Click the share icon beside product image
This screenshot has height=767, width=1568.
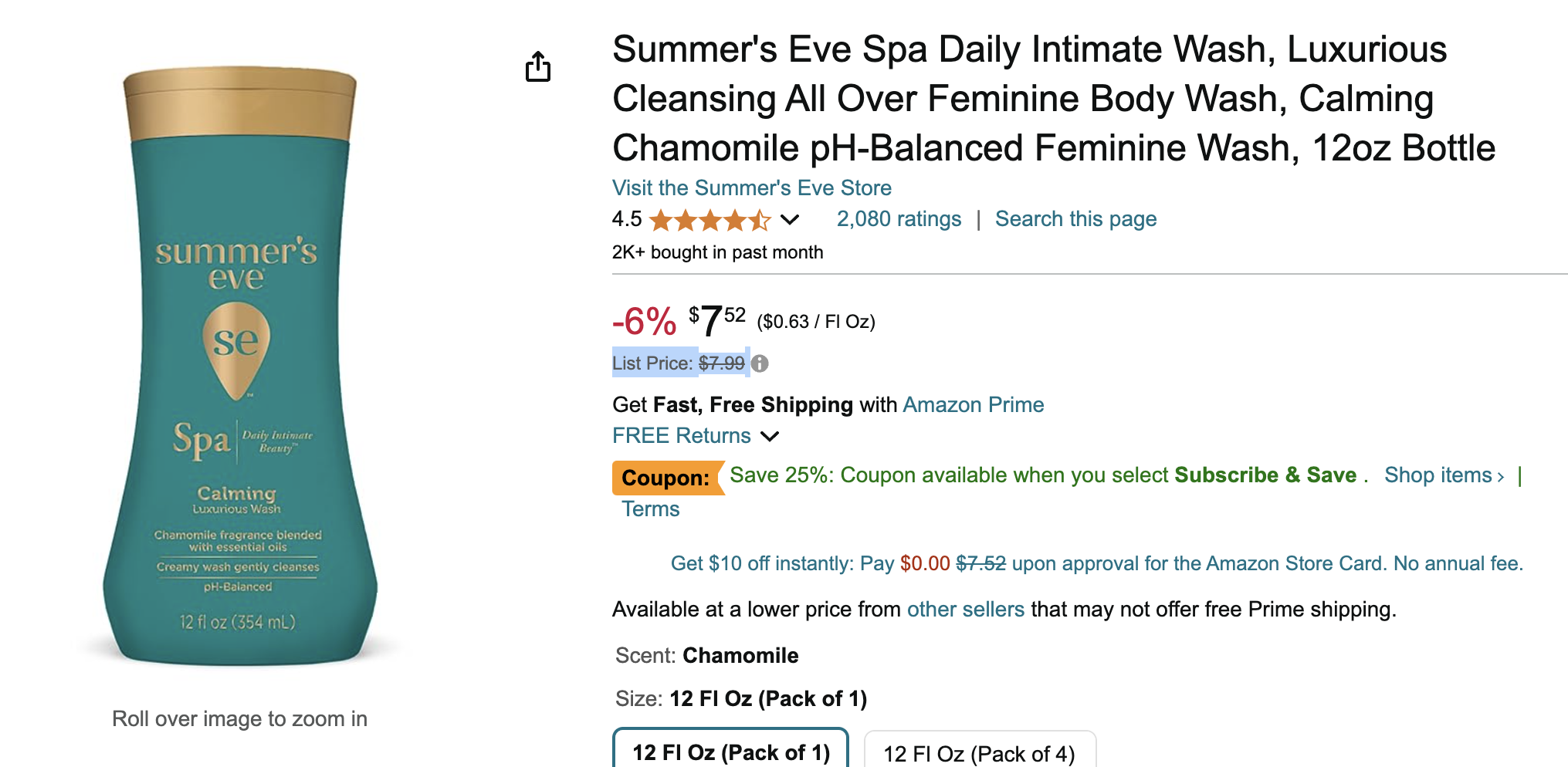click(538, 66)
